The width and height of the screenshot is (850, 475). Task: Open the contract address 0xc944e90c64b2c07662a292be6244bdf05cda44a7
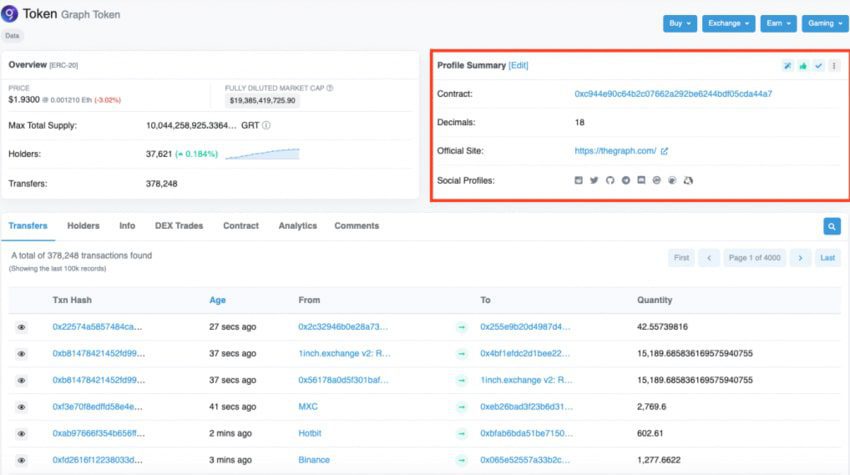click(x=673, y=94)
